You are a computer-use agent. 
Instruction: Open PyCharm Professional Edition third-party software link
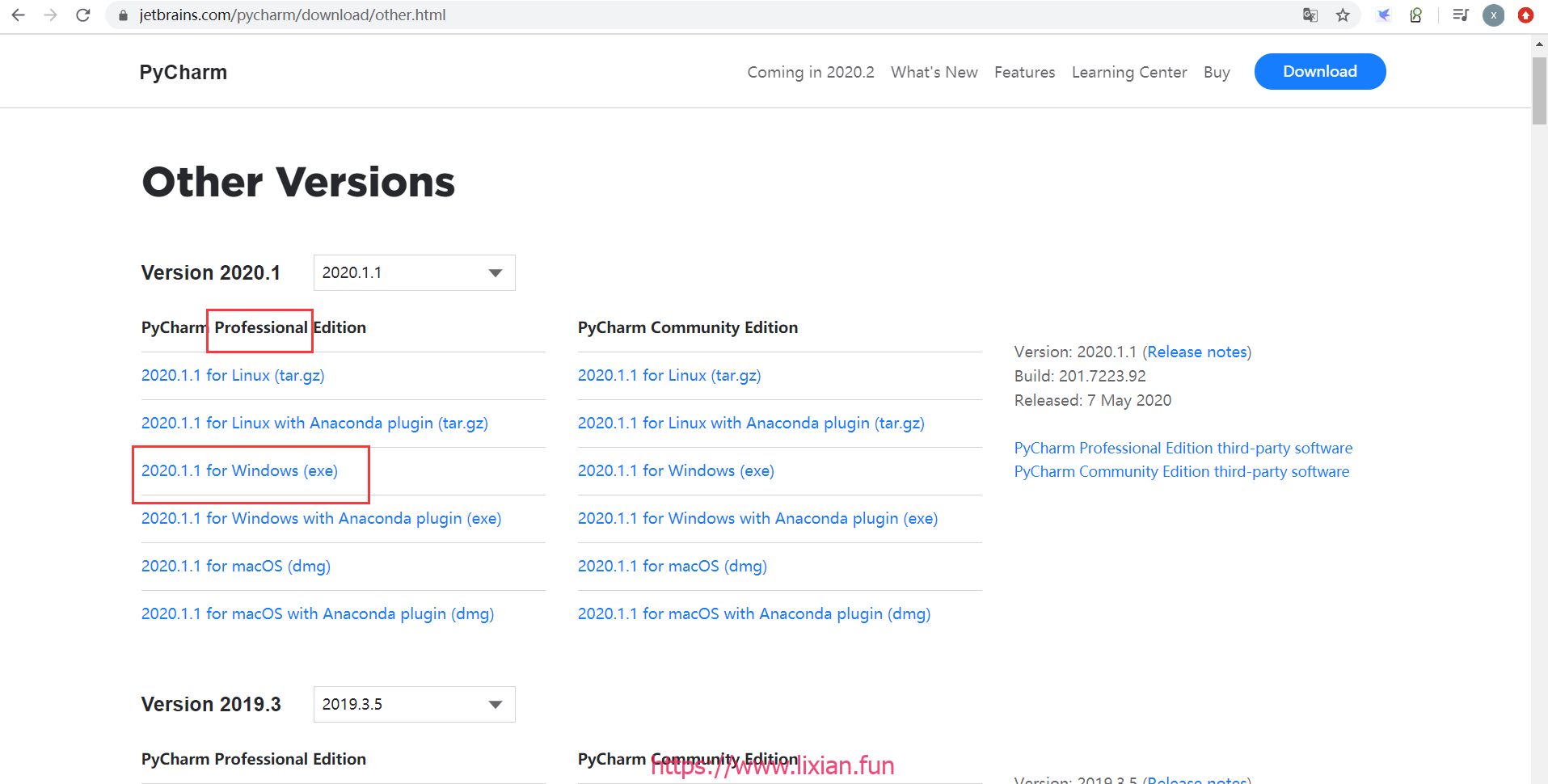[1183, 448]
